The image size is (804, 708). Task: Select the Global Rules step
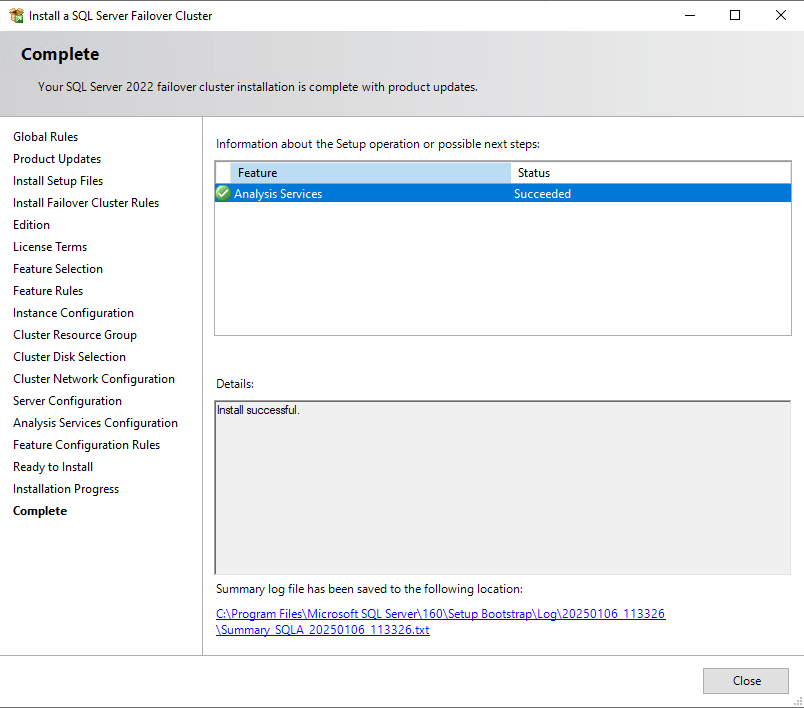(x=46, y=137)
